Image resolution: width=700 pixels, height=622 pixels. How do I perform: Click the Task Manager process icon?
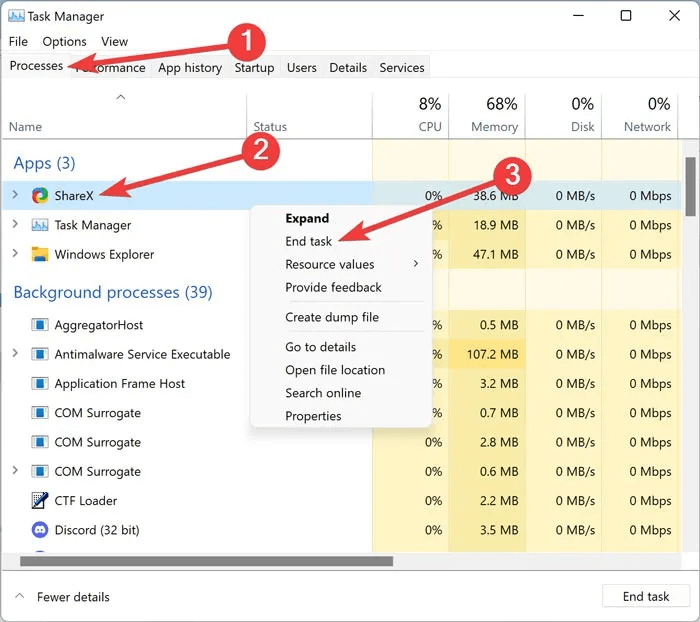click(40, 225)
